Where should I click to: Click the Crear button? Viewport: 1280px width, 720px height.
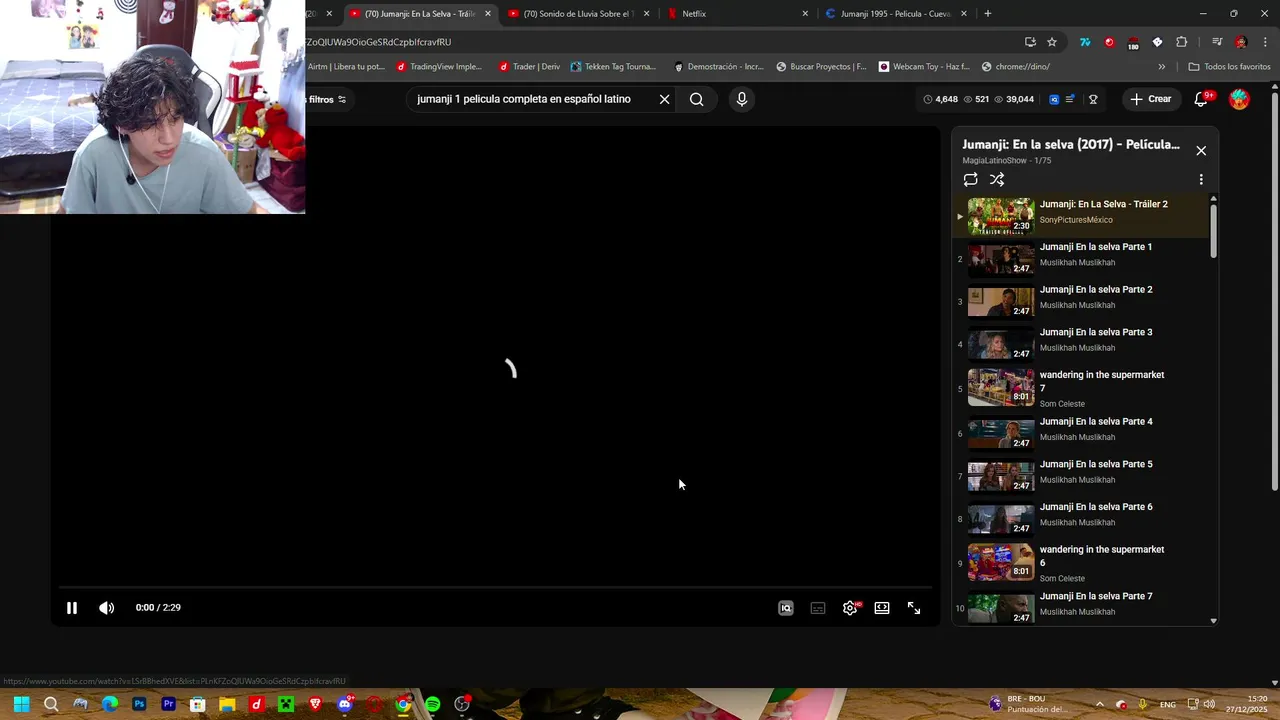coord(1150,99)
